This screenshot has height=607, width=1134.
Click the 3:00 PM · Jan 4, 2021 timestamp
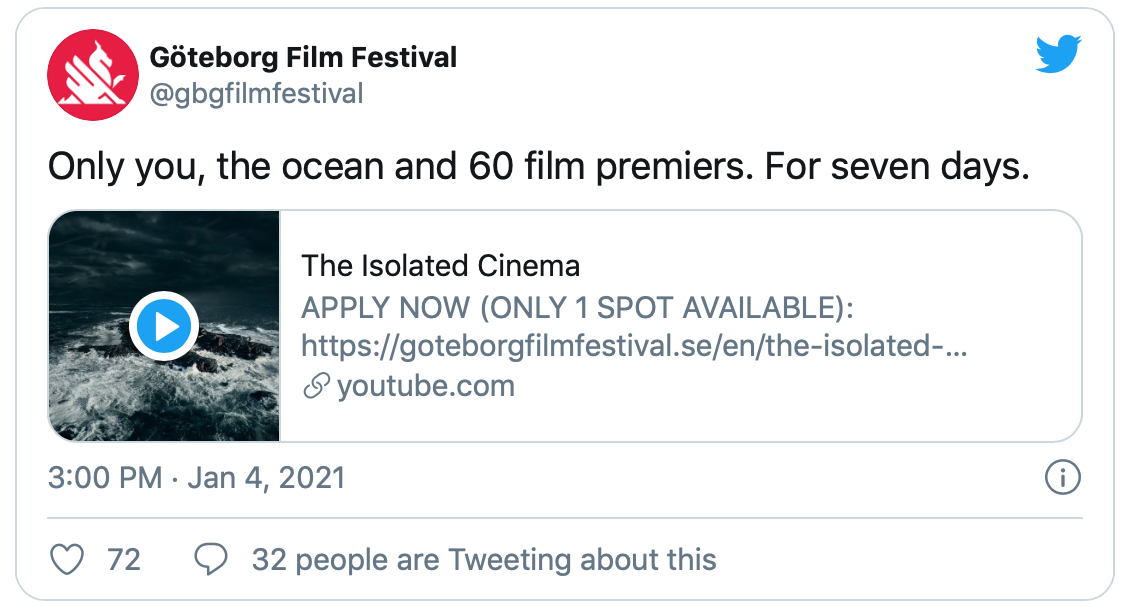tap(197, 477)
